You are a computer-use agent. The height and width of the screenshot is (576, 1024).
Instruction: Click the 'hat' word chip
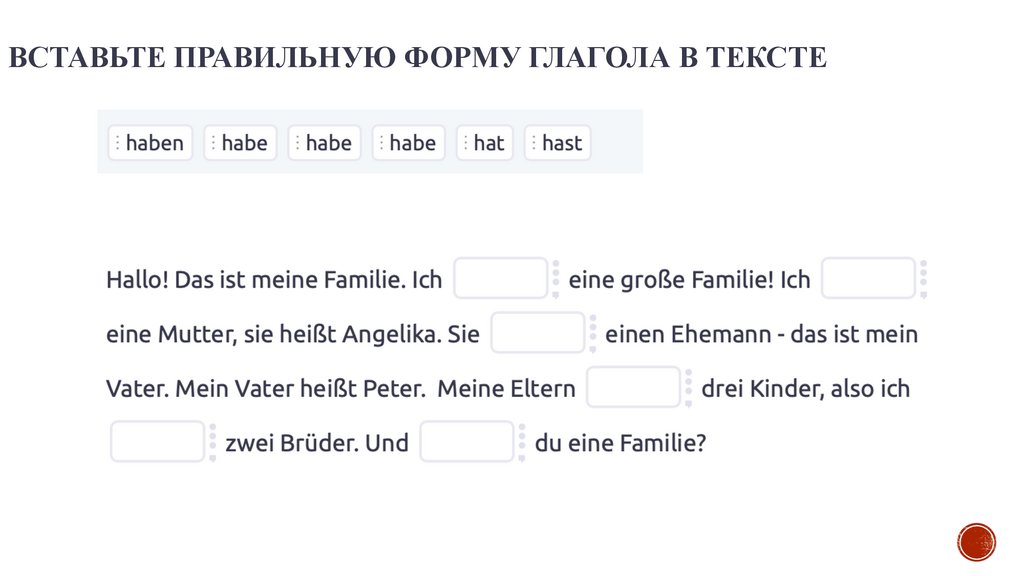[x=485, y=143]
